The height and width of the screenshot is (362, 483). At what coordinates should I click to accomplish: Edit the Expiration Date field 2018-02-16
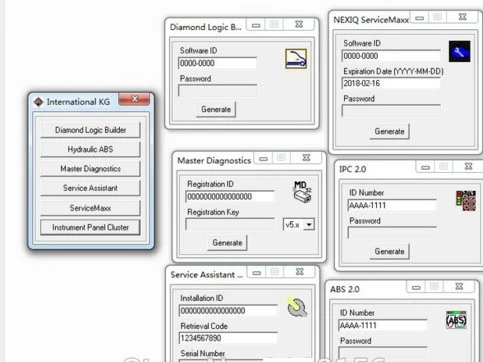[391, 83]
